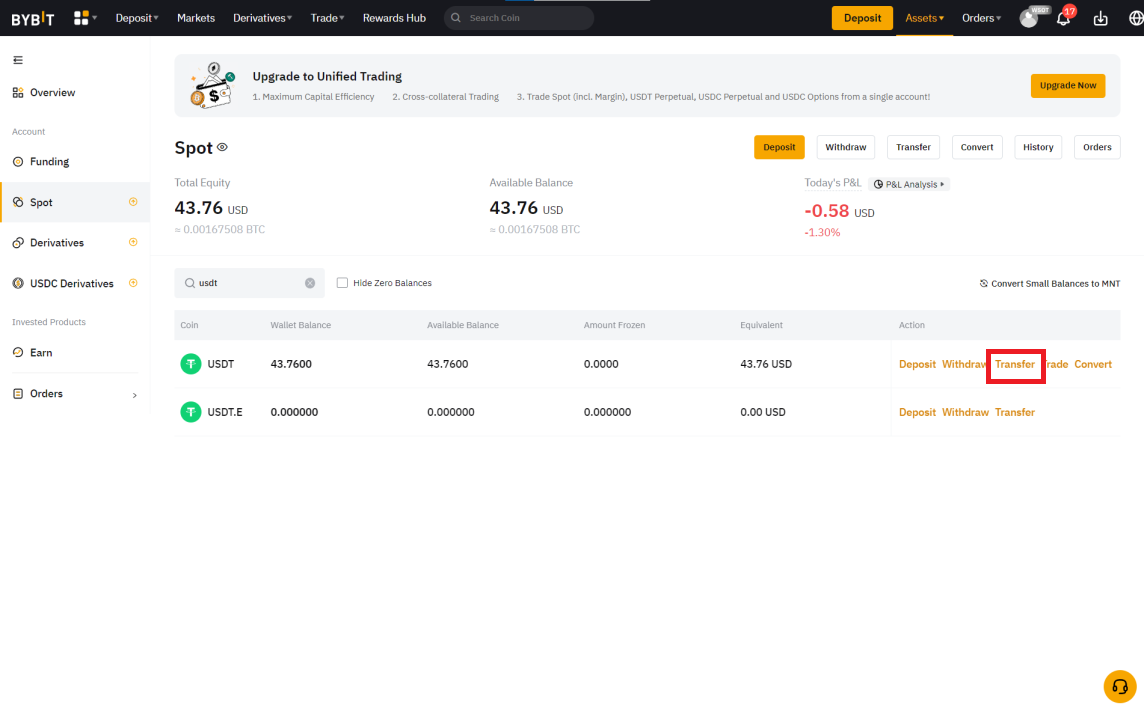
Task: Open P&L Analysis link
Action: tap(909, 185)
